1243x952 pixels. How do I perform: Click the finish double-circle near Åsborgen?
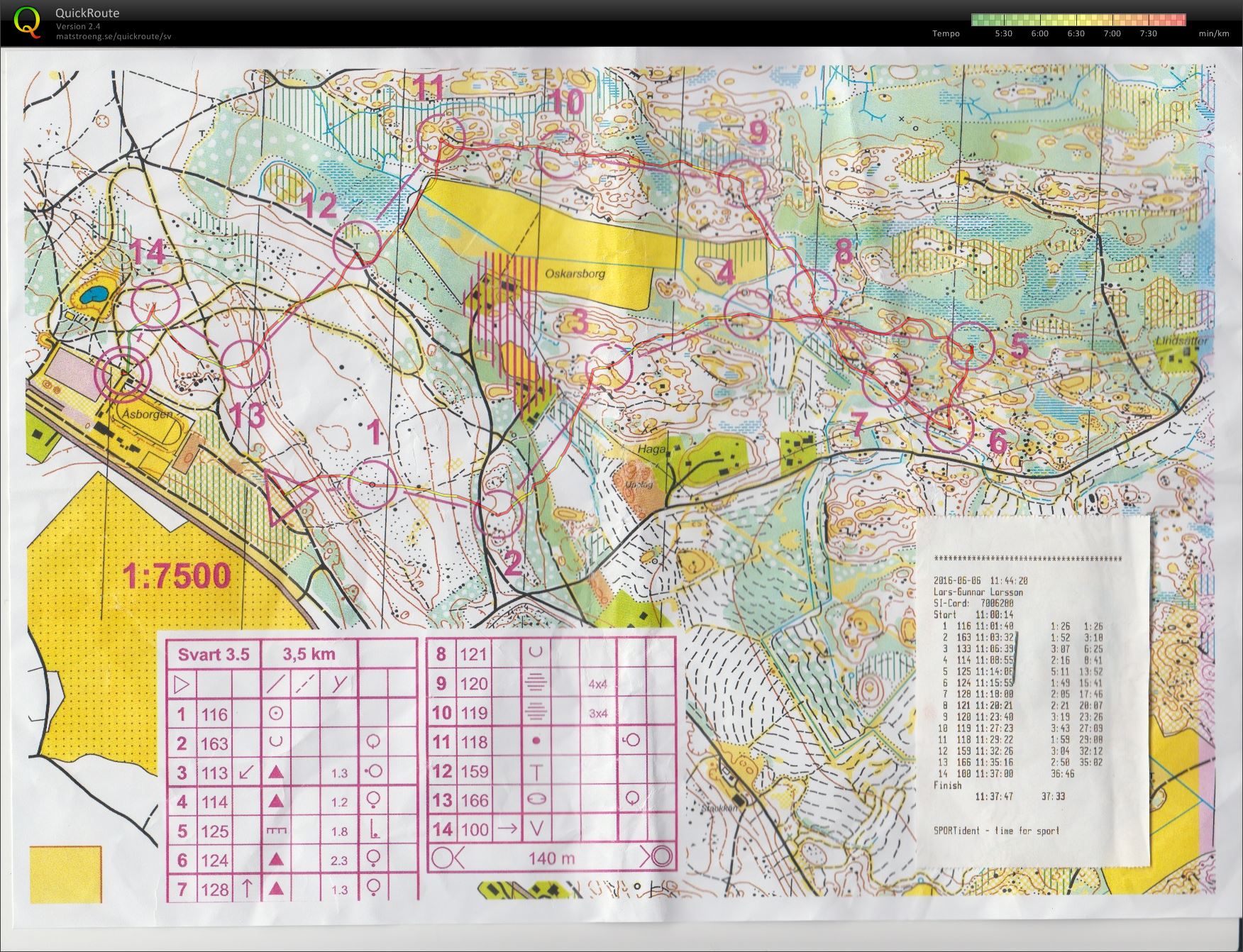(x=125, y=373)
